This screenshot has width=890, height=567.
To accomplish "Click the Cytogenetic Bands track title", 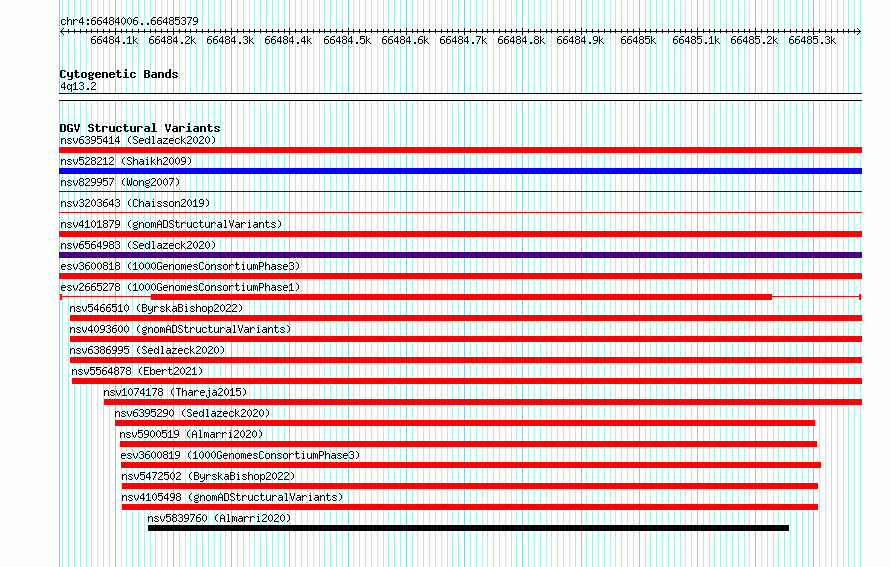I will click(x=119, y=74).
